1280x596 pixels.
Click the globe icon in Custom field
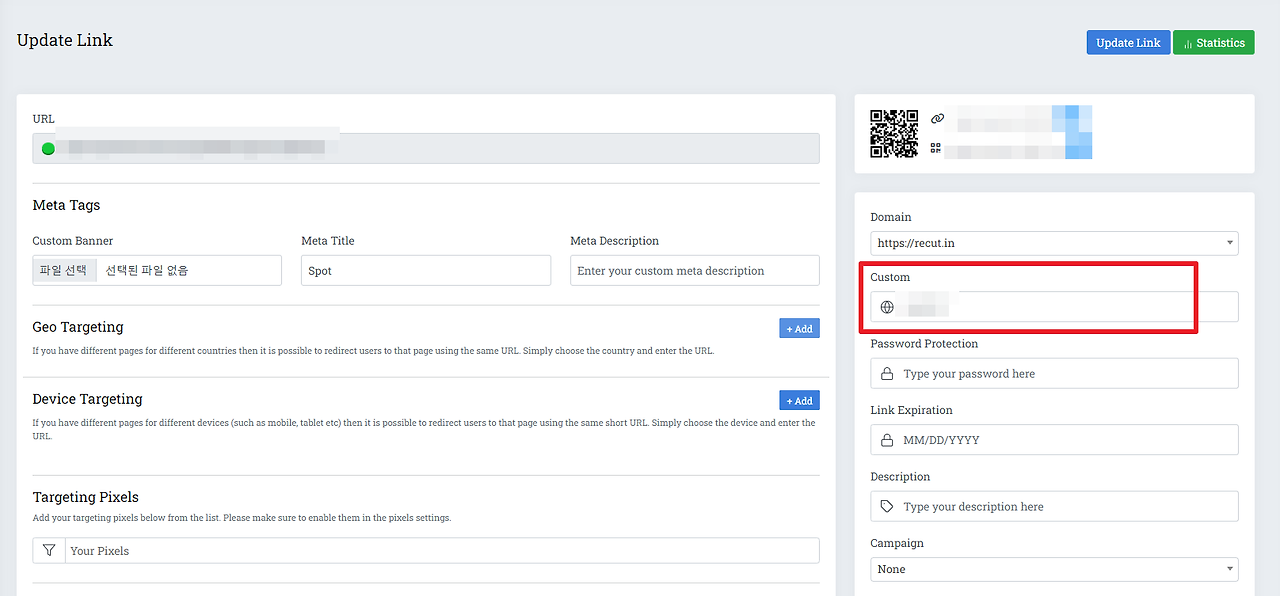tap(887, 307)
